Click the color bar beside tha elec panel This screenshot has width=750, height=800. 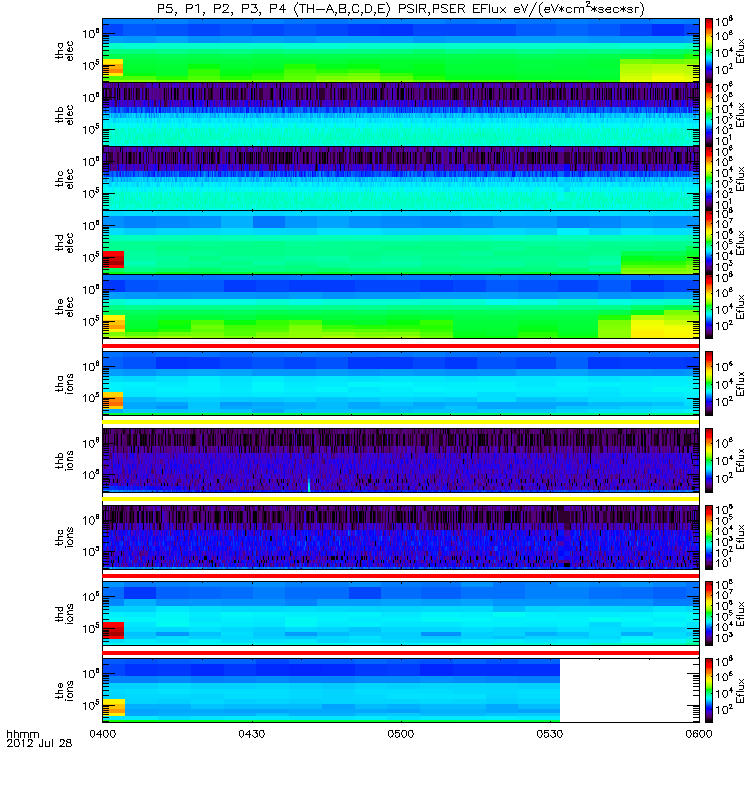pos(709,50)
